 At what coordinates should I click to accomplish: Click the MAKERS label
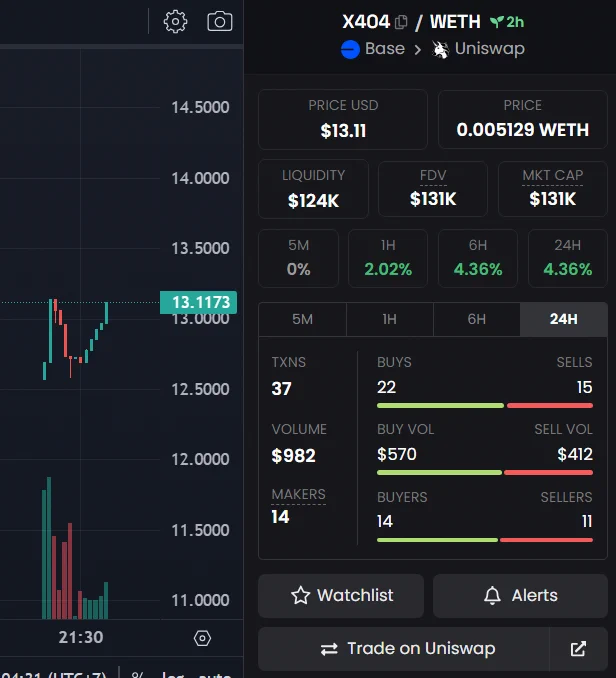pos(298,494)
